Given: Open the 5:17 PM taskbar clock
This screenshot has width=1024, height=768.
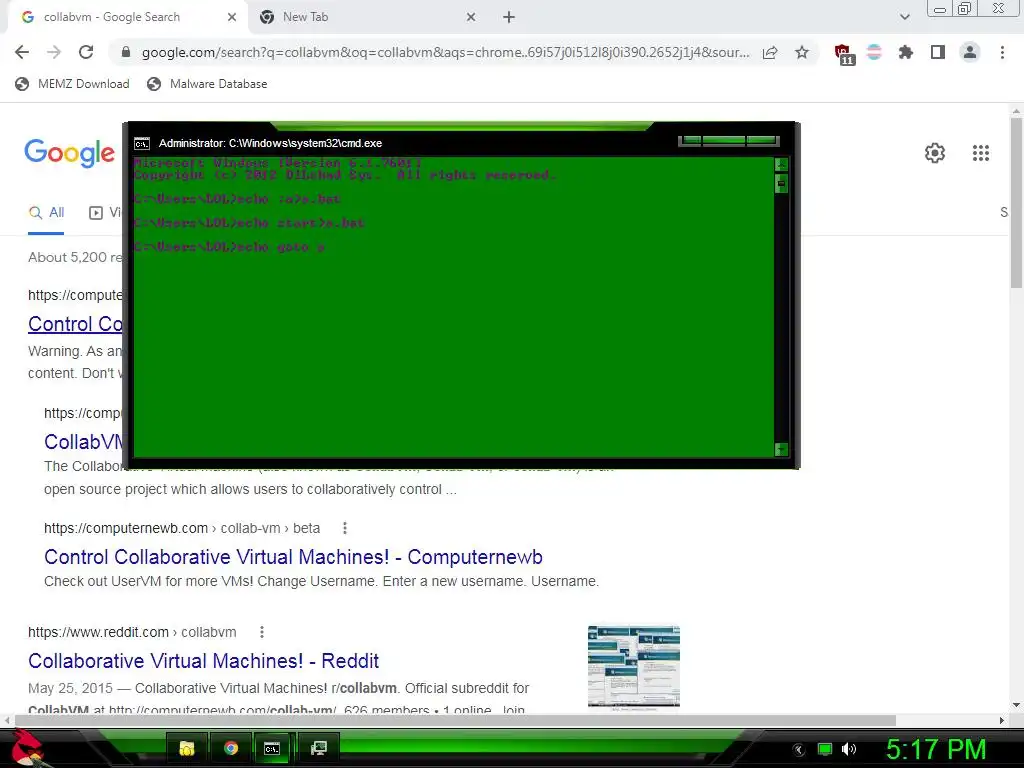Looking at the screenshot, I should (936, 749).
